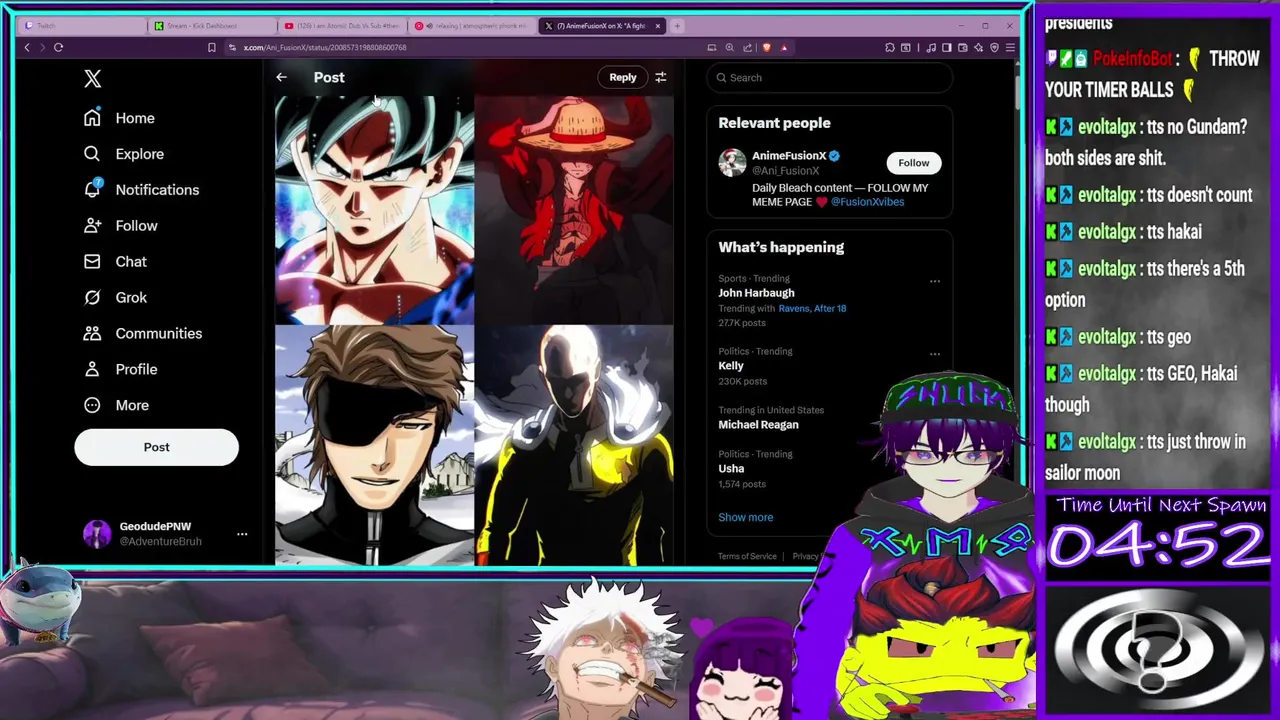Click the PokeInfoBot chat username
This screenshot has height=720, width=1280.
[x=1132, y=59]
